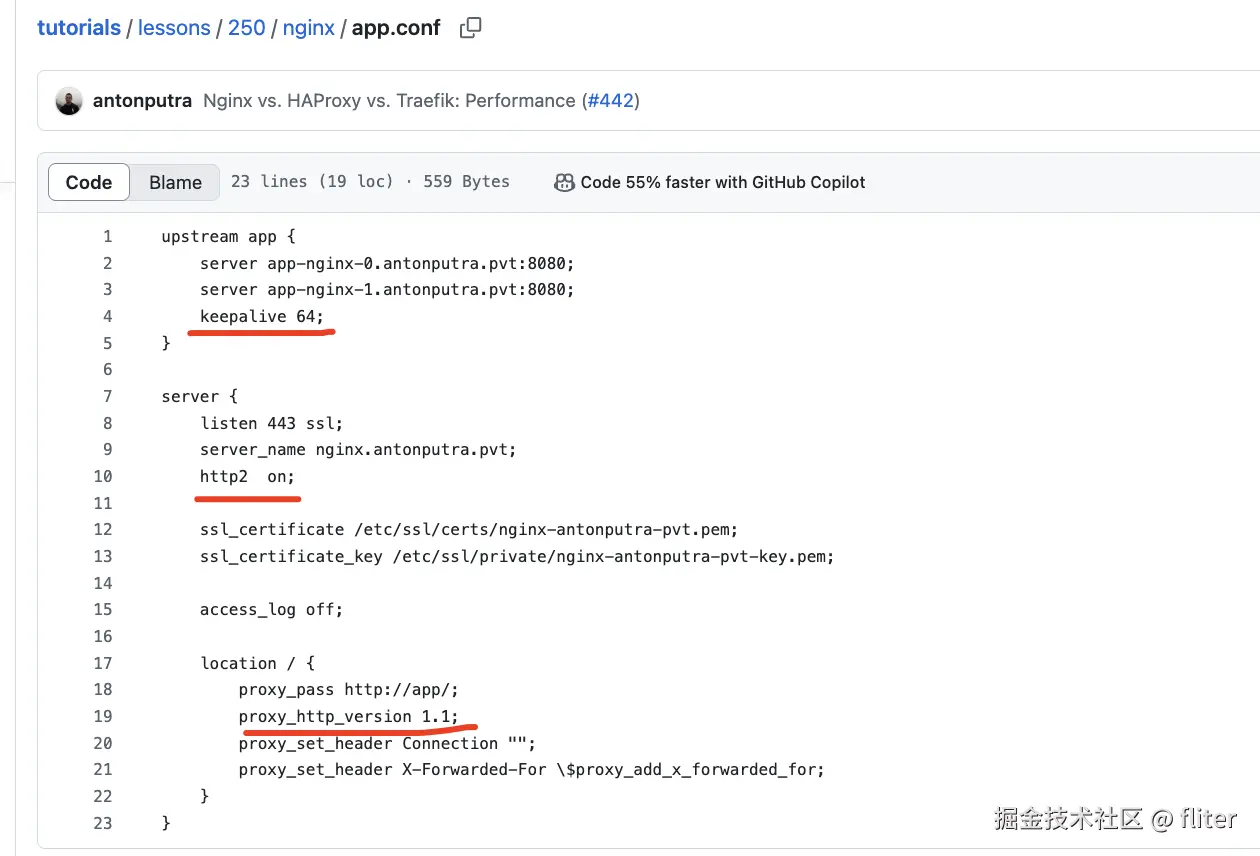The image size is (1260, 856).
Task: Go to the nginx folder breadcrumb
Action: coord(308,28)
